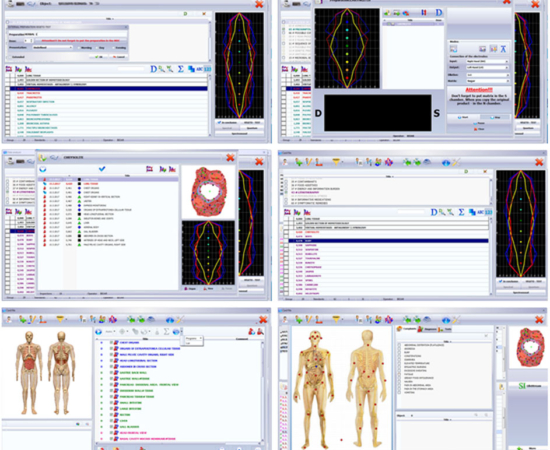Click the overlapping blue squares icon in top-left window

(x=191, y=69)
